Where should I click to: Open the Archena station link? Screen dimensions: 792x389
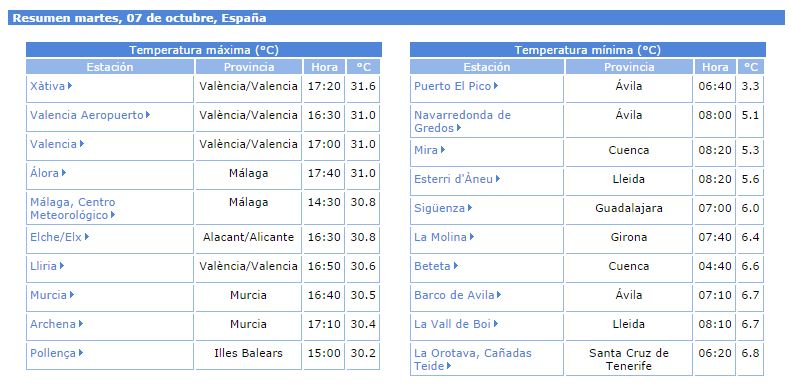pos(53,324)
